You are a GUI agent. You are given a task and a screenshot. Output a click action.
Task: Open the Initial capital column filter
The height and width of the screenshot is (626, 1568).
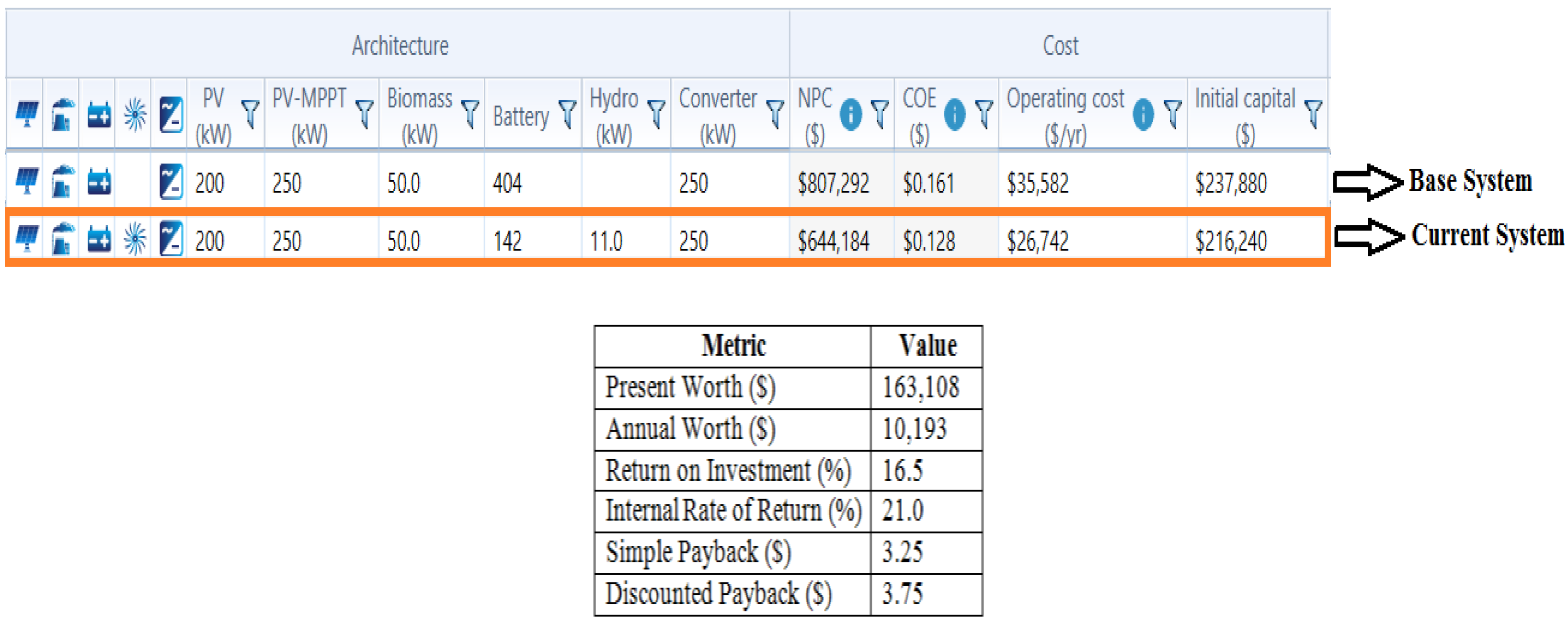1314,114
